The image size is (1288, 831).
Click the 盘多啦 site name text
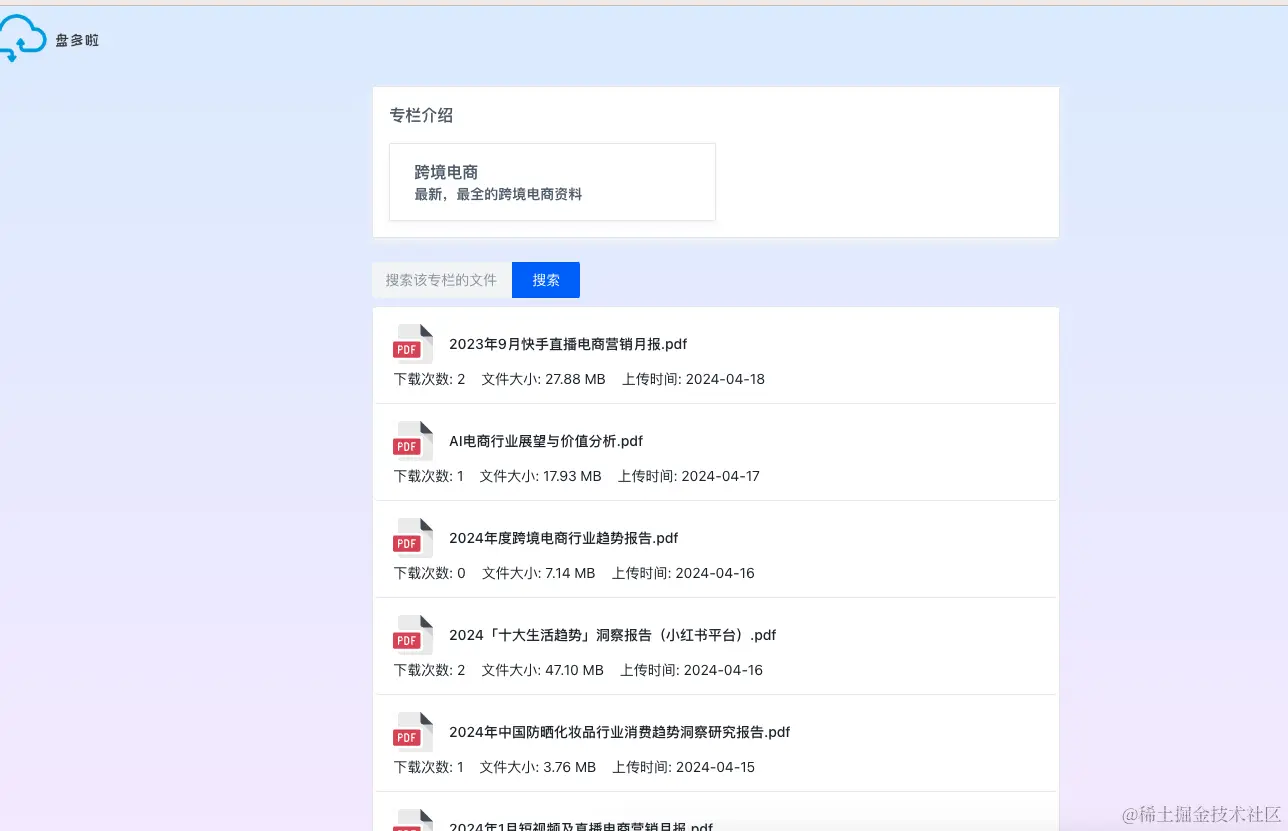[x=77, y=41]
